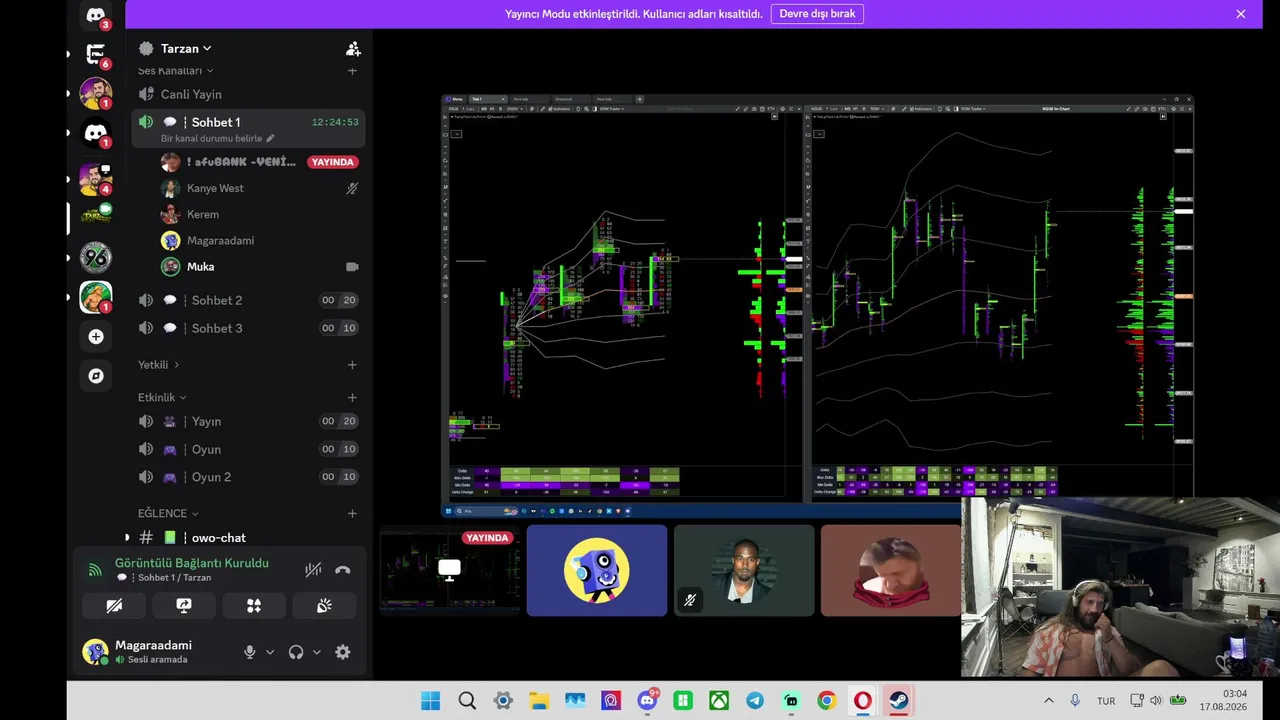
Task: Open Xbox app on taskbar
Action: coord(719,701)
